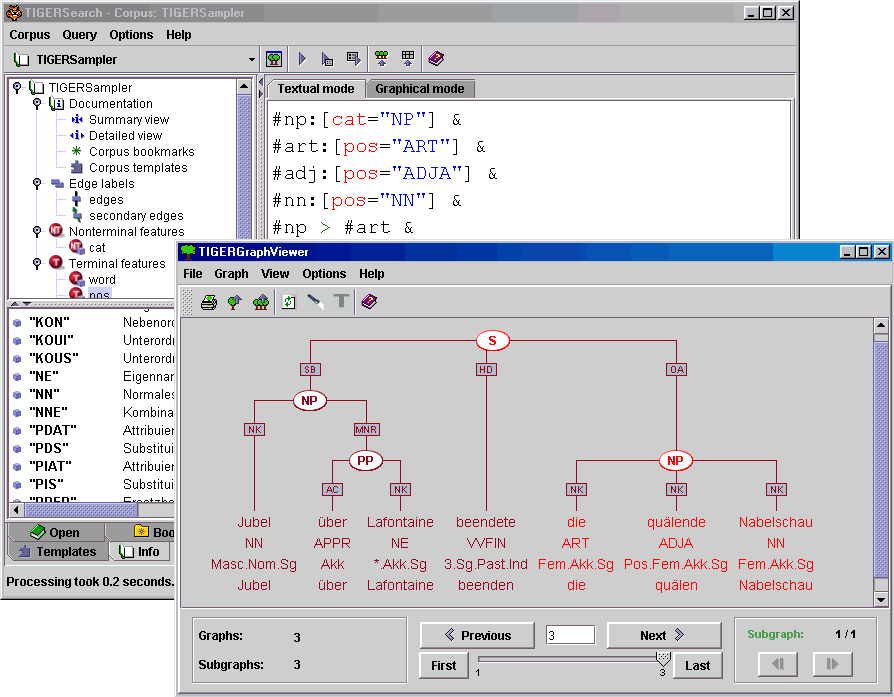
Task: Click the printer icon in TIGERGraphViewer toolbar
Action: [x=209, y=302]
